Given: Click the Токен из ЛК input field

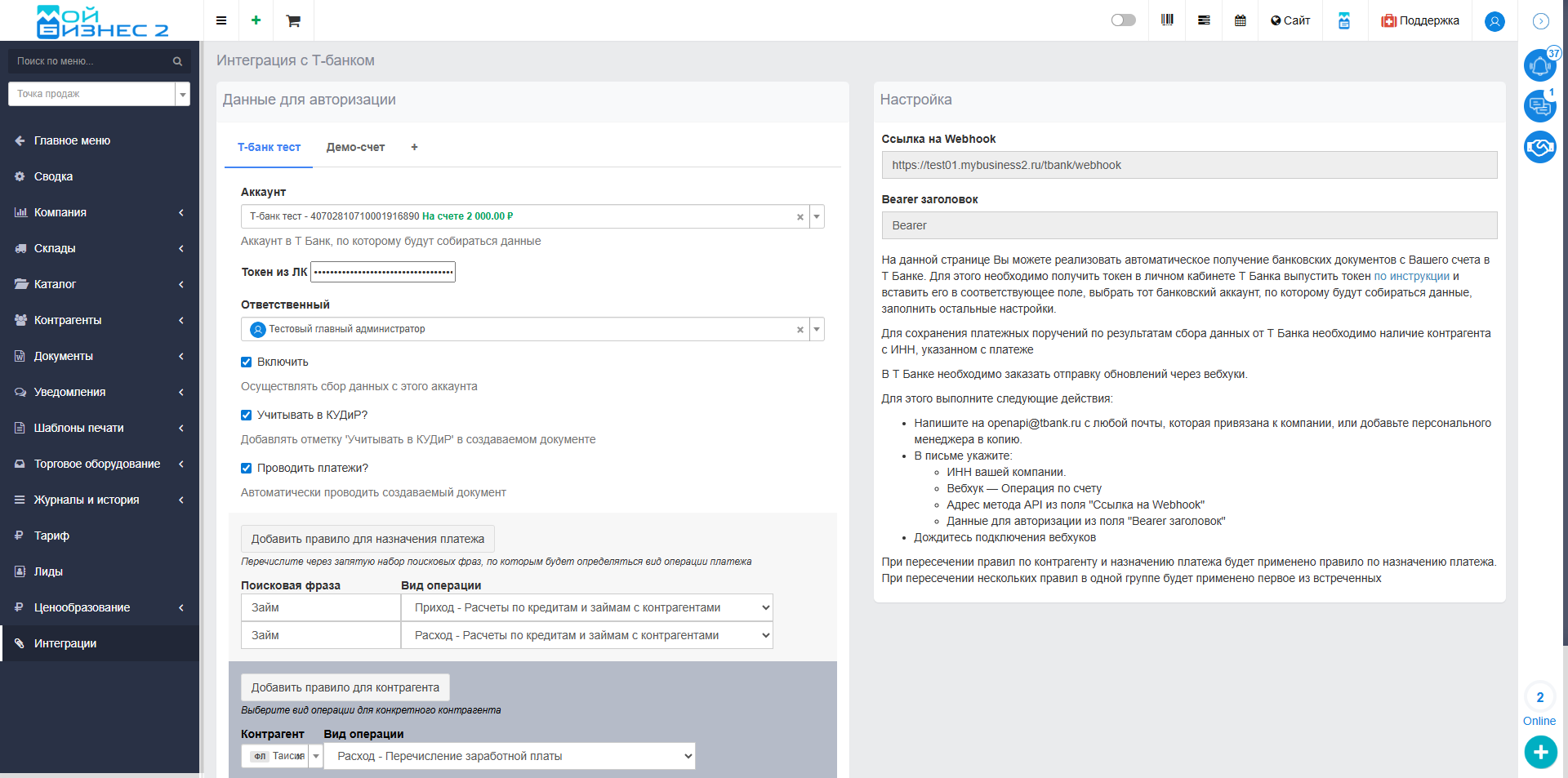Looking at the screenshot, I should (x=383, y=272).
